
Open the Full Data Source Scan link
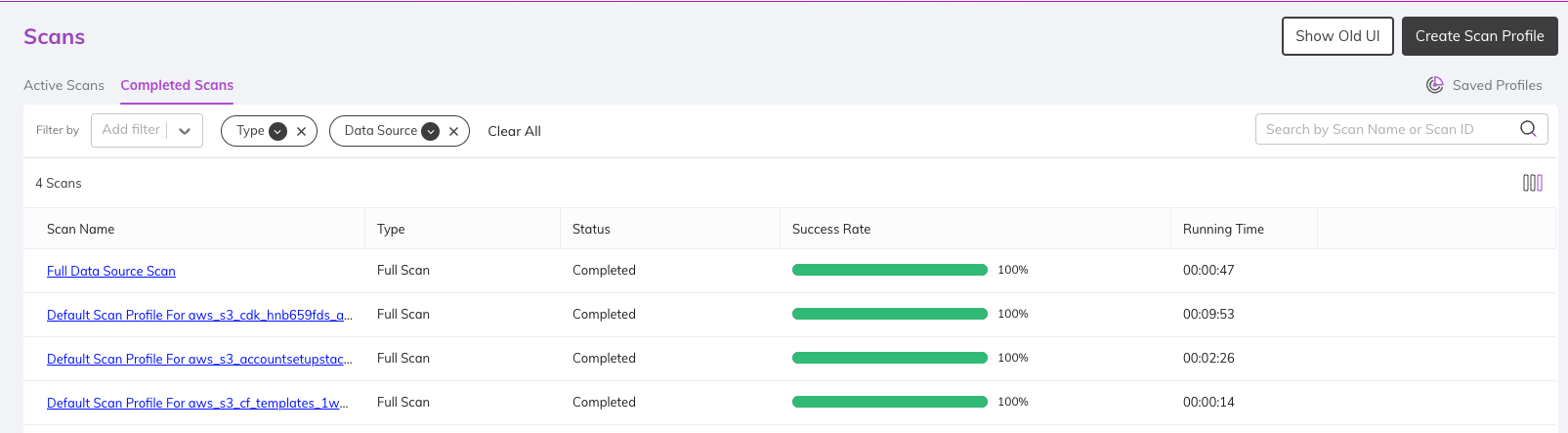111,271
